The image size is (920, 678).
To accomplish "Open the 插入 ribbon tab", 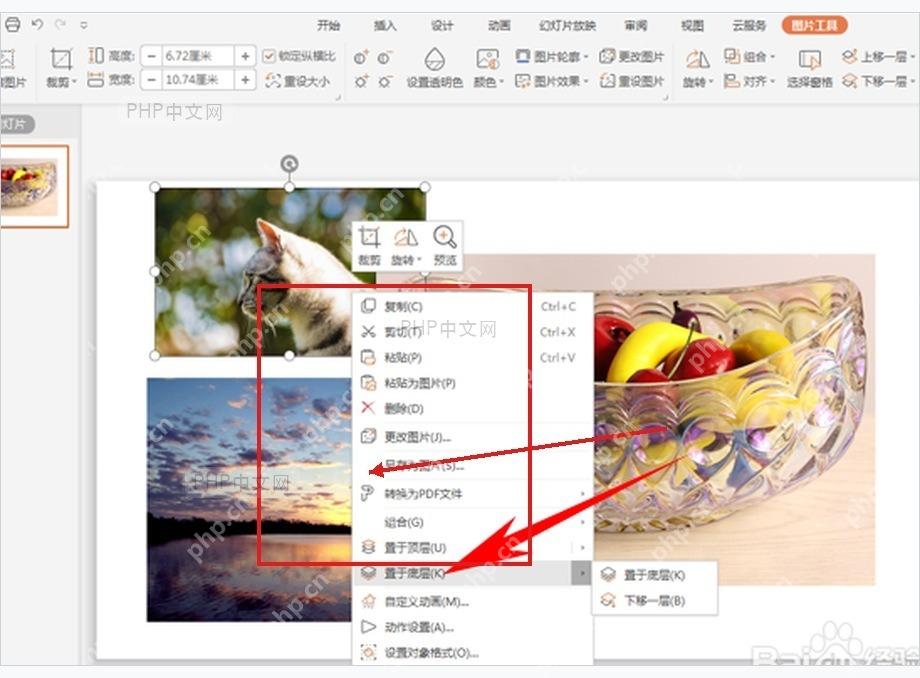I will pyautogui.click(x=385, y=25).
